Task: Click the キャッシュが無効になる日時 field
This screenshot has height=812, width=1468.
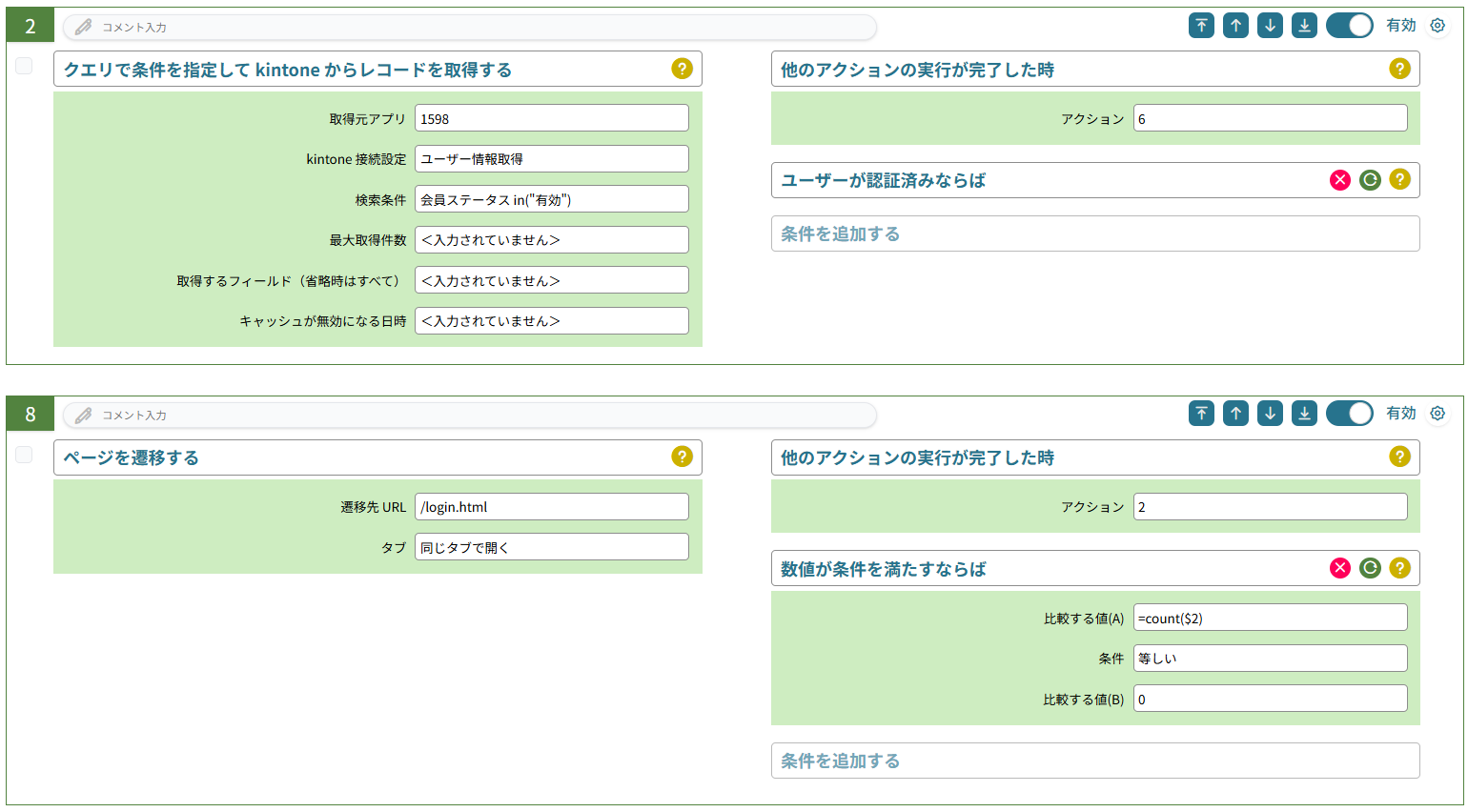Action: tap(551, 320)
